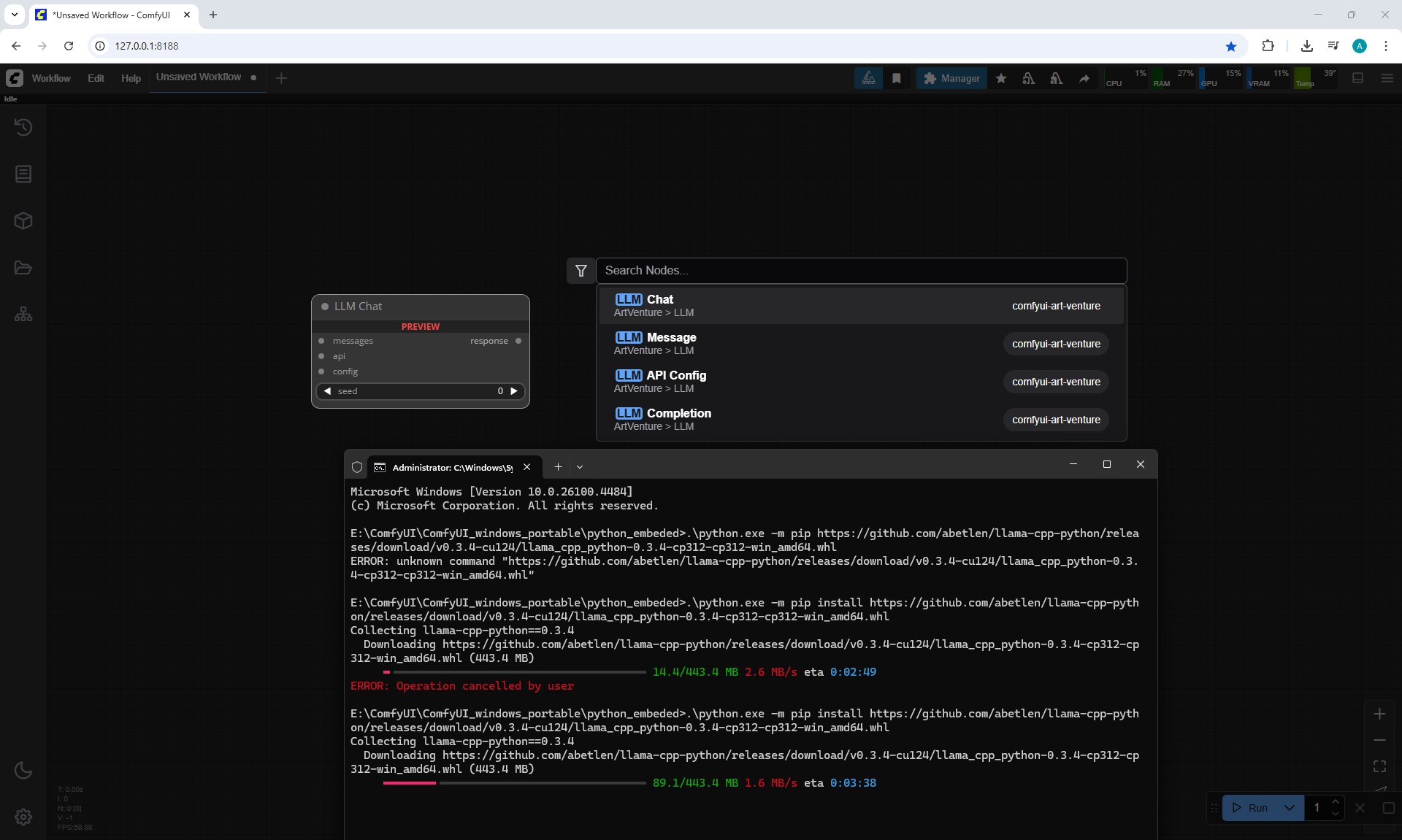Increase the seed value with the right arrow

tap(514, 391)
